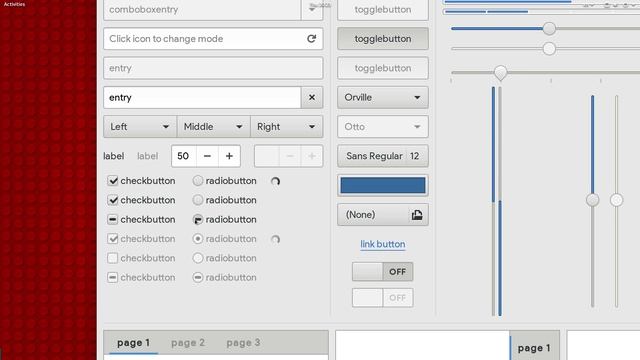
Task: Expand the comboboxentry dropdown arrow
Action: click(312, 9)
